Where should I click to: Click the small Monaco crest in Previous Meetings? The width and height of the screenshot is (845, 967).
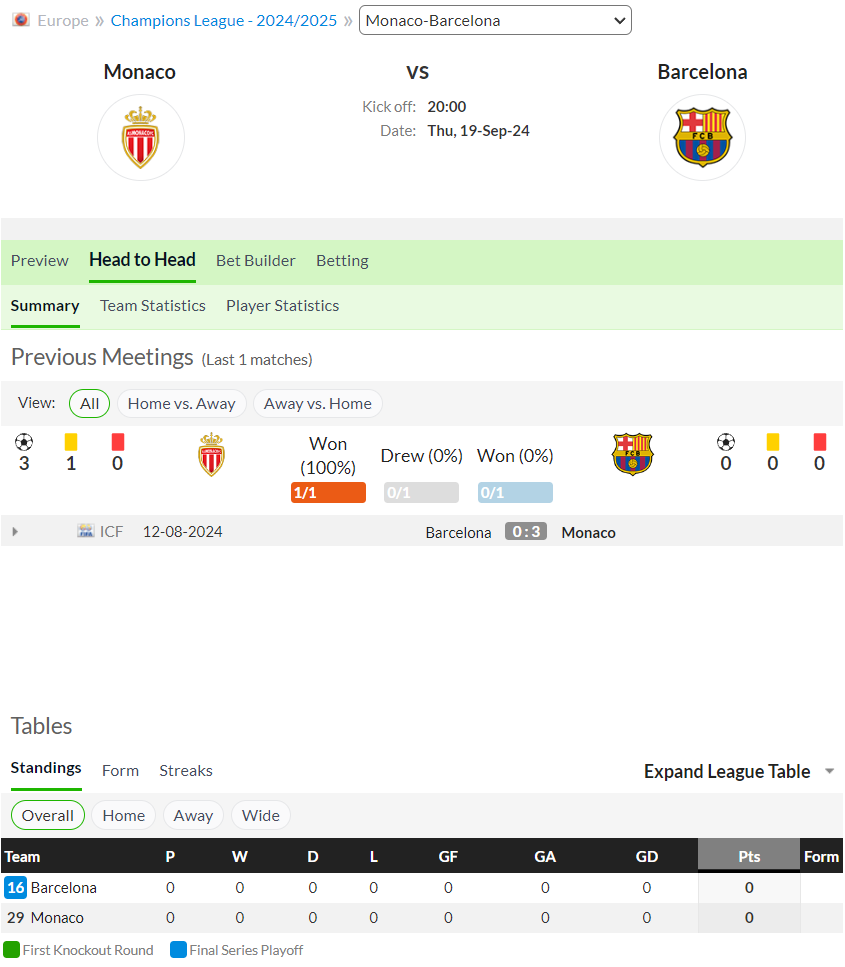(x=212, y=455)
